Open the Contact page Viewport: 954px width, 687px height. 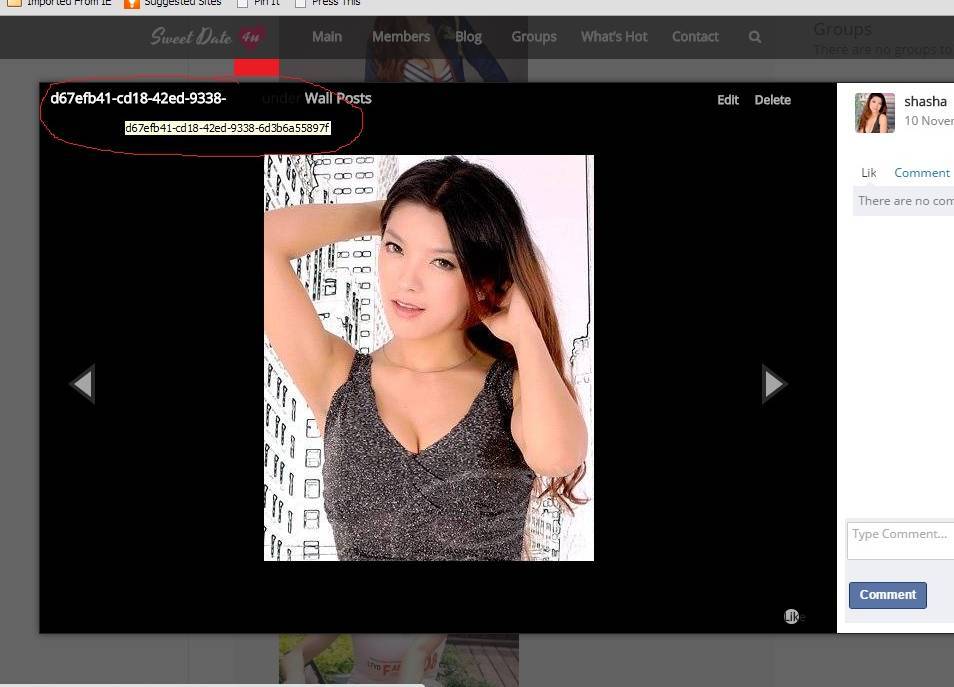coord(695,37)
